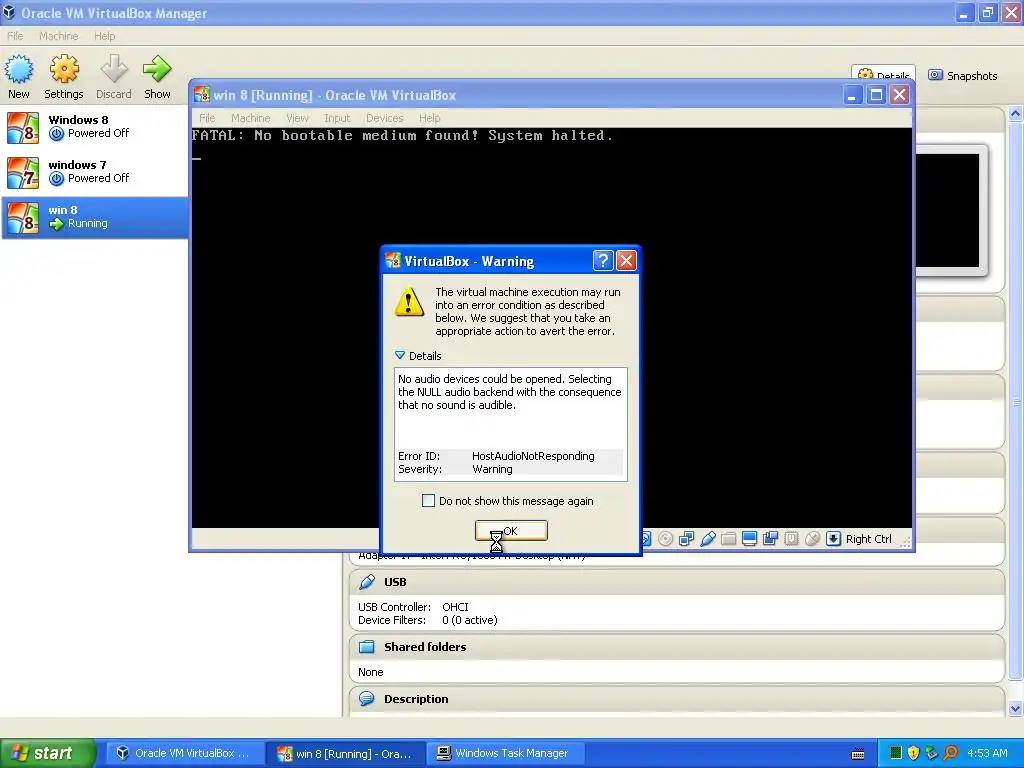
Task: Switch to win 8 [Running] taskbar button
Action: (346, 753)
